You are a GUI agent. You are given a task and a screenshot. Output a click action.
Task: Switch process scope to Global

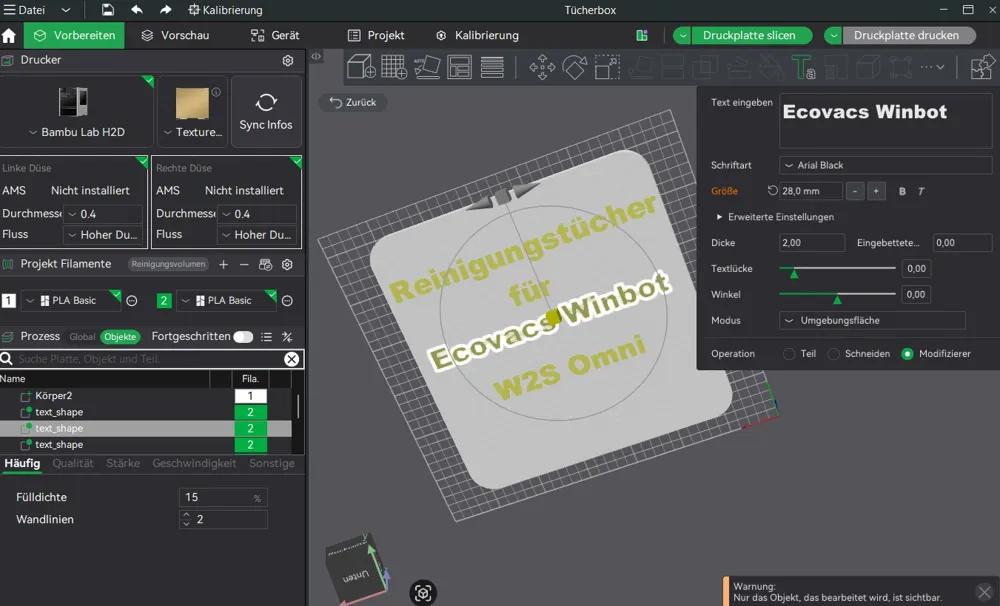[x=82, y=337]
